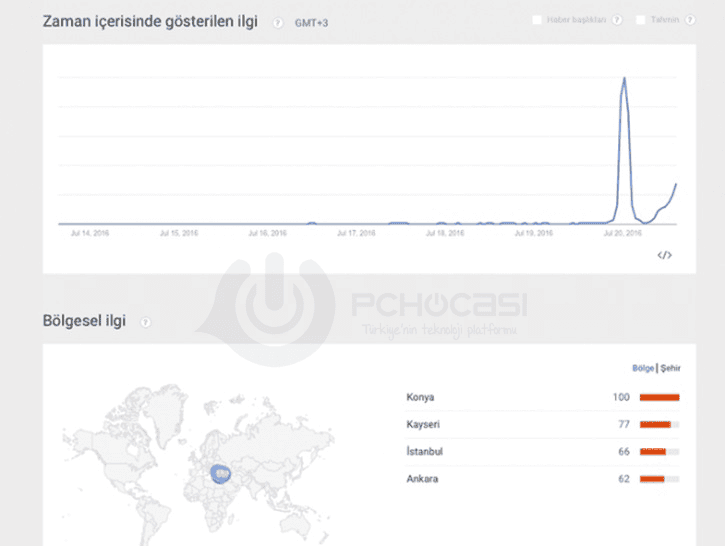Open help icon beside 'Zaman içerisinde gösterilen ilgi'
Viewport: 725px width, 546px height.
tap(278, 22)
